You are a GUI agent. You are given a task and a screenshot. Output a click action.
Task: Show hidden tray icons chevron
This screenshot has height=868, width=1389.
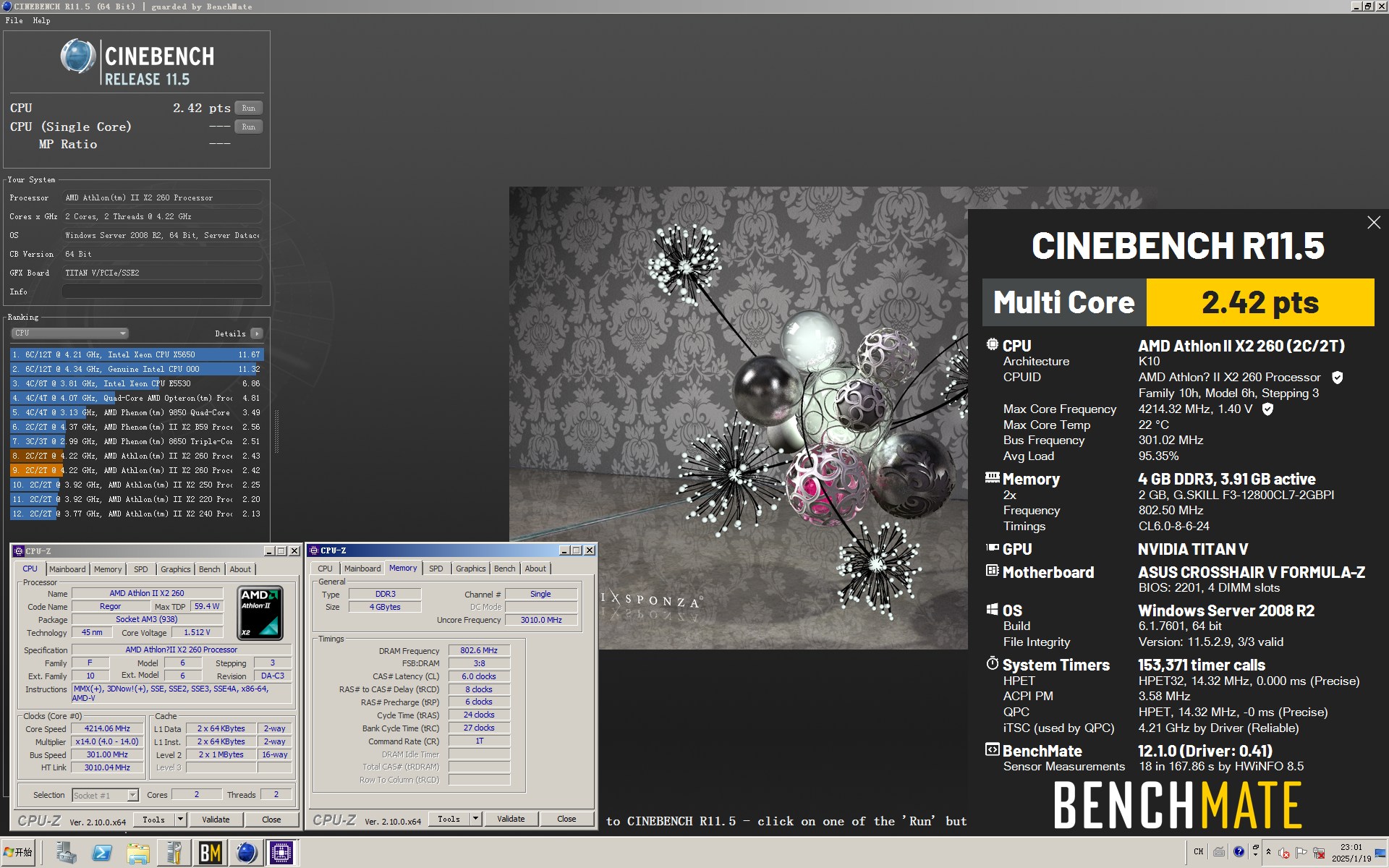click(x=1268, y=852)
